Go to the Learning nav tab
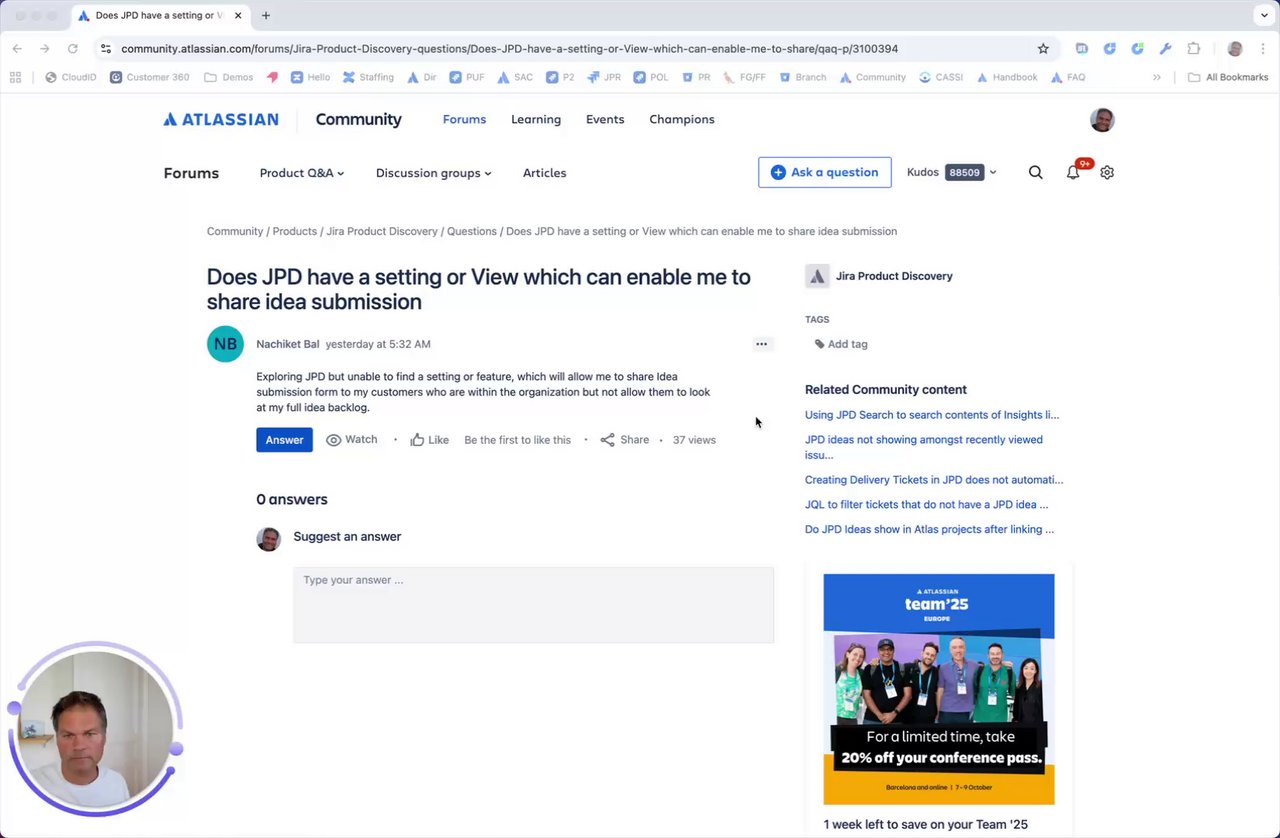 (536, 119)
